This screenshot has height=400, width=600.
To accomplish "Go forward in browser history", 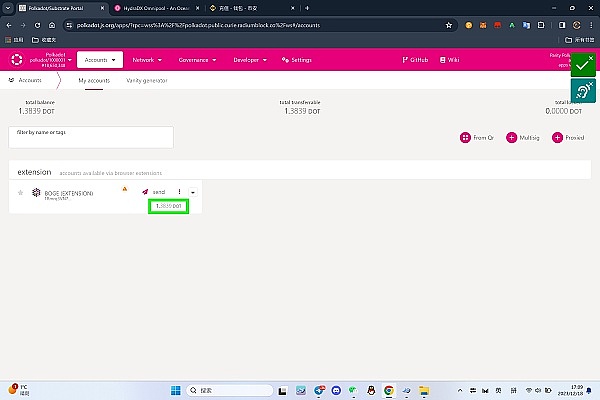I will pos(23,25).
